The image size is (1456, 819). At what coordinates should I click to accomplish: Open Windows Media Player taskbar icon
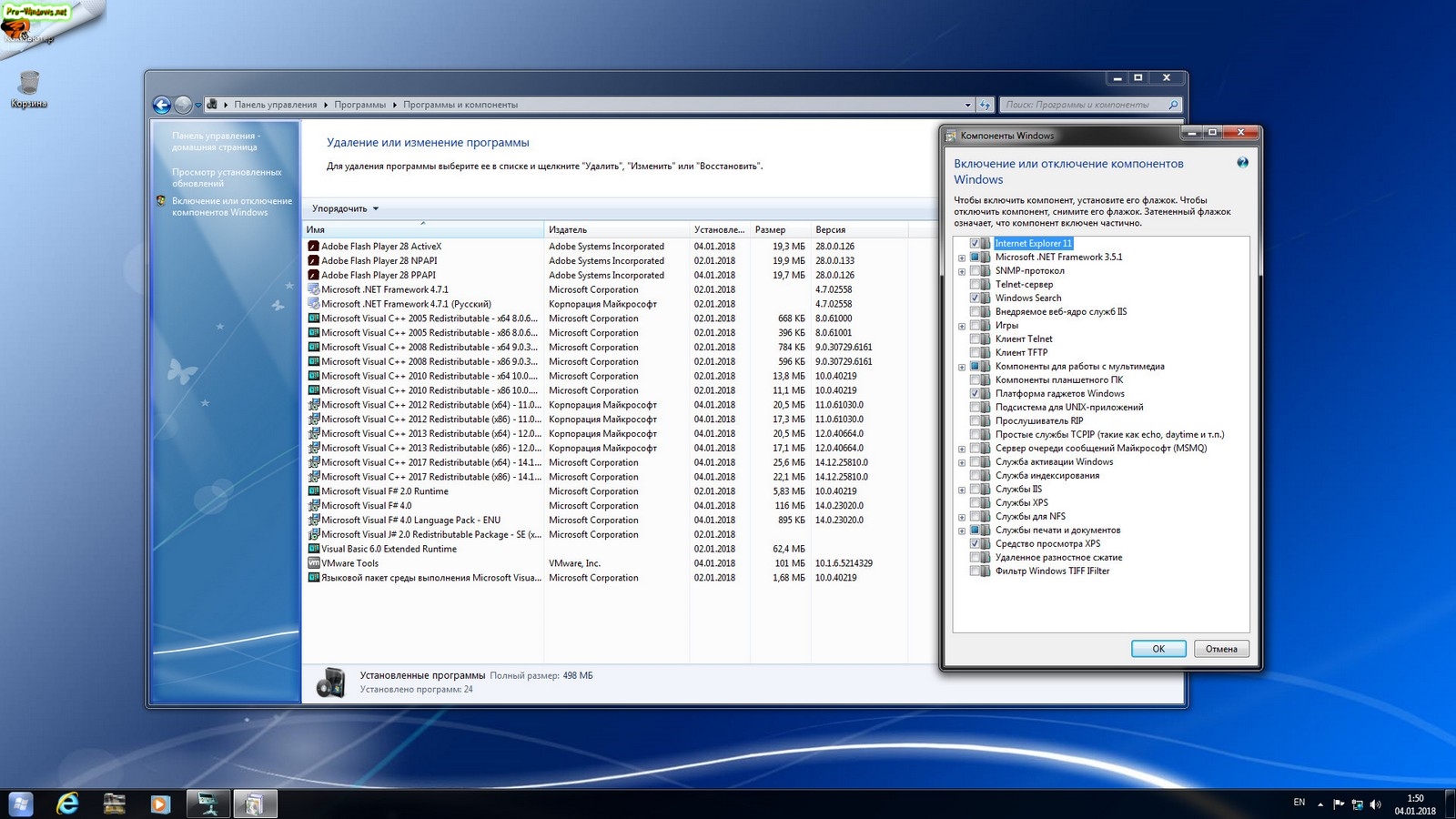click(x=160, y=804)
